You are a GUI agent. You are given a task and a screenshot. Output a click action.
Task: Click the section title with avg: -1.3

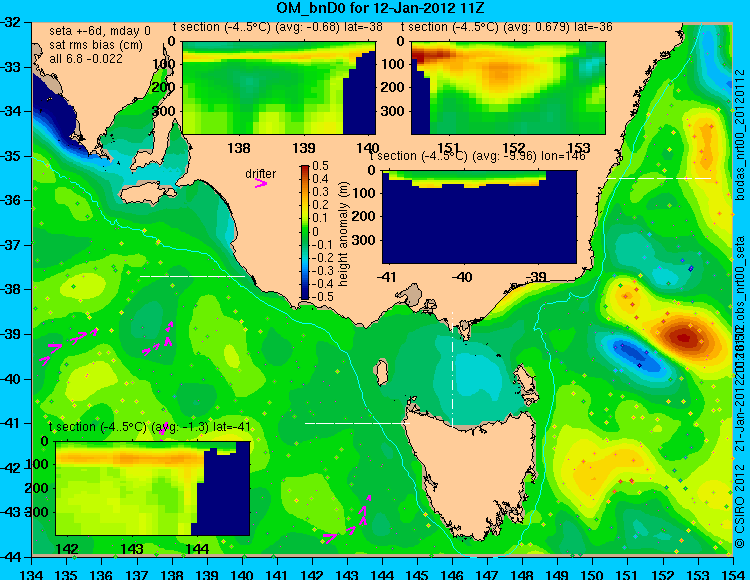(150, 427)
